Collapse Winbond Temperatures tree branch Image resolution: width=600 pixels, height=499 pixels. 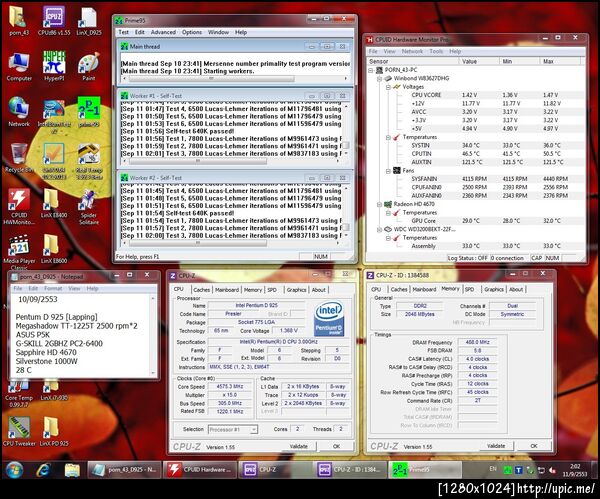(388, 137)
